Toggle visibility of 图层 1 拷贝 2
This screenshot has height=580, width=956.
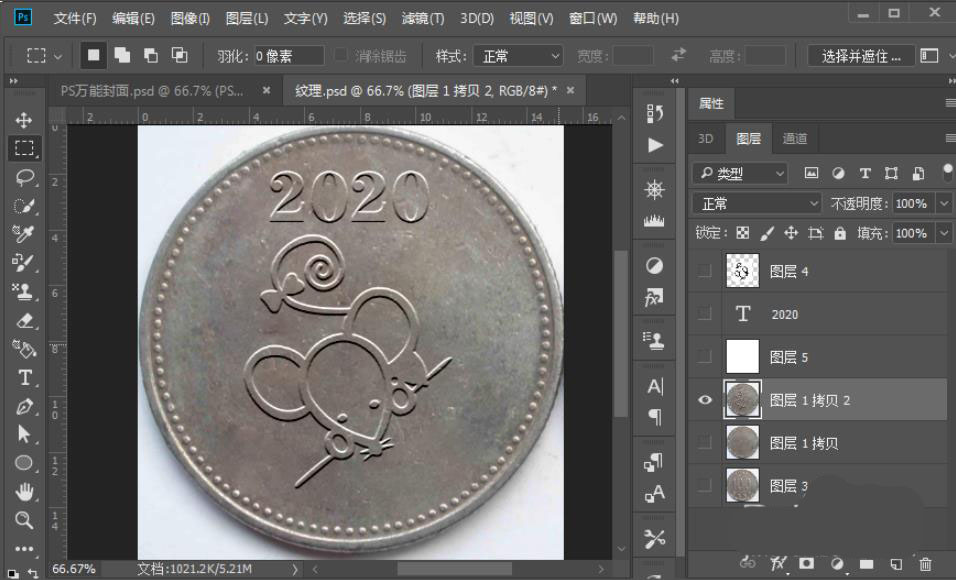click(x=704, y=399)
